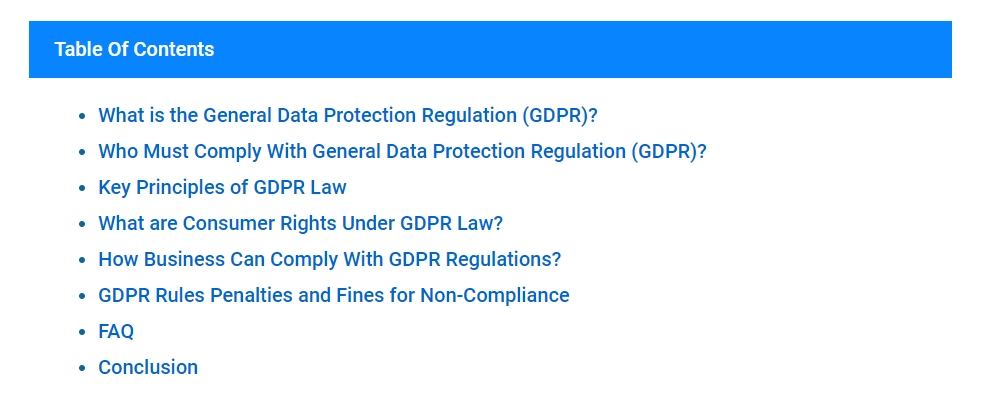Visit GDPR Rules Penalties and Fines section

(334, 295)
